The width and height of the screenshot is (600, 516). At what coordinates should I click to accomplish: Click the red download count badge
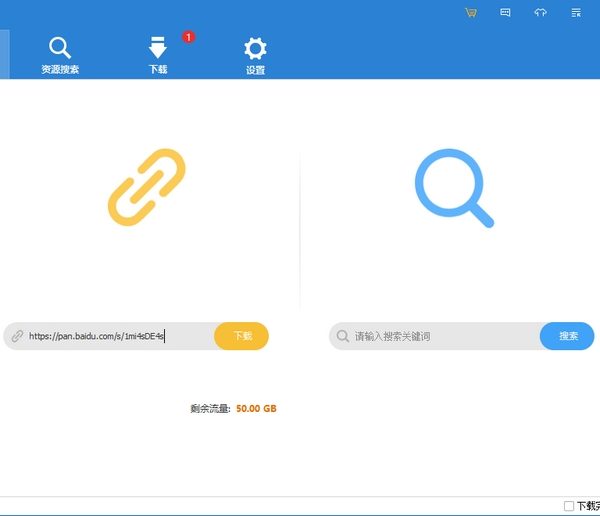pos(188,37)
